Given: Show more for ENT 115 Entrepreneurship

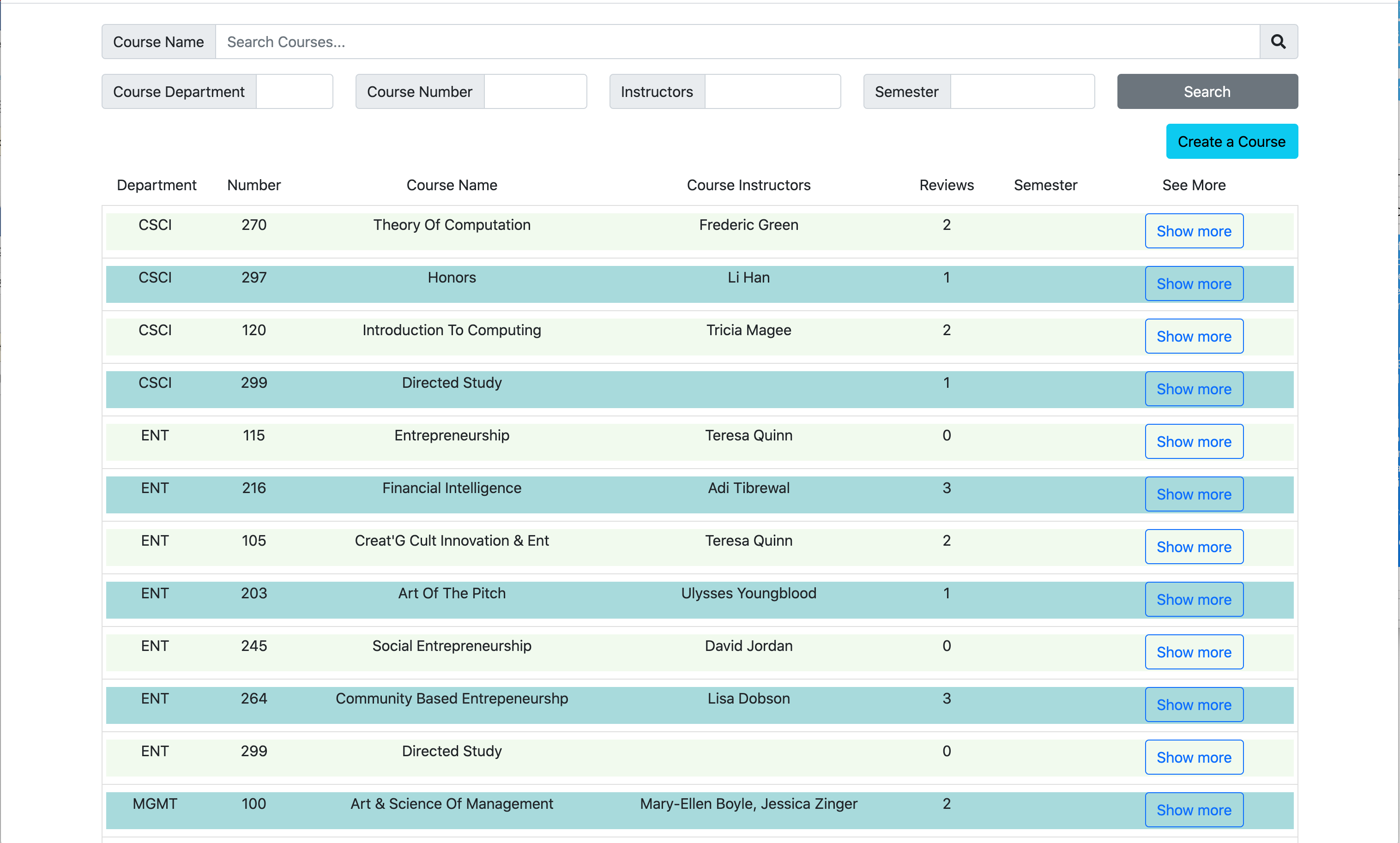Looking at the screenshot, I should click(x=1194, y=441).
